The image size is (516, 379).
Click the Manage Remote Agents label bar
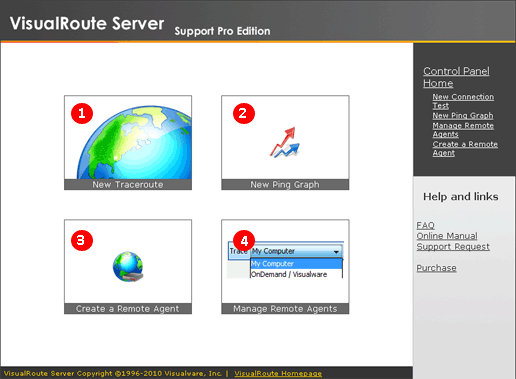pos(285,309)
